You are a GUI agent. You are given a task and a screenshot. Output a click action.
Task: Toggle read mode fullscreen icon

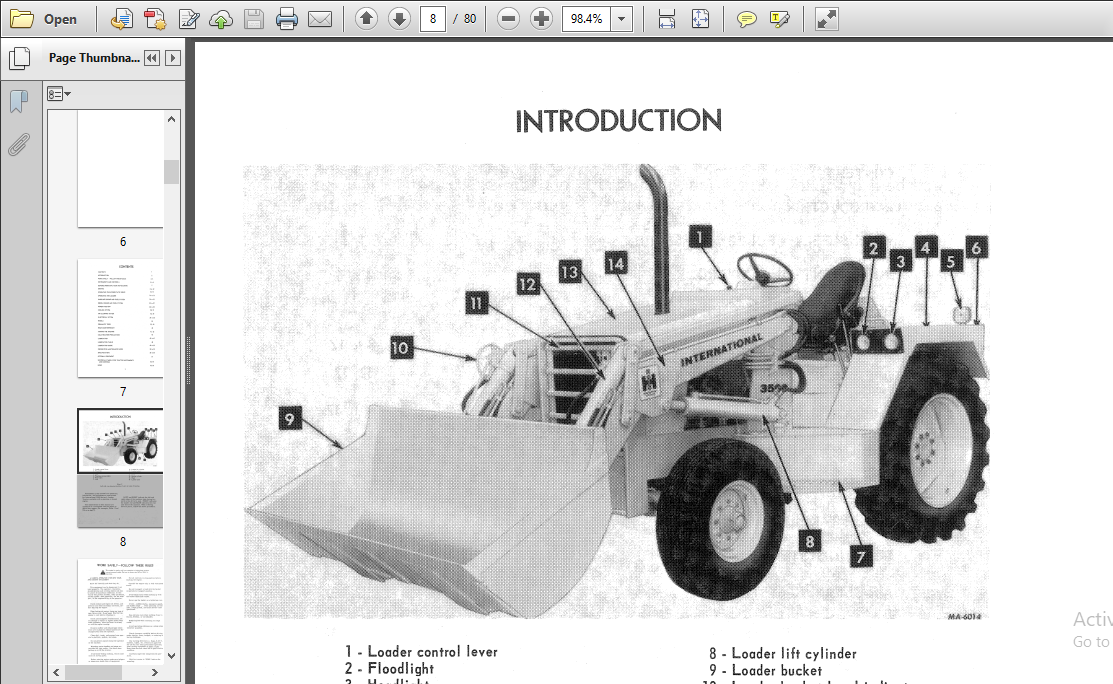(x=826, y=19)
